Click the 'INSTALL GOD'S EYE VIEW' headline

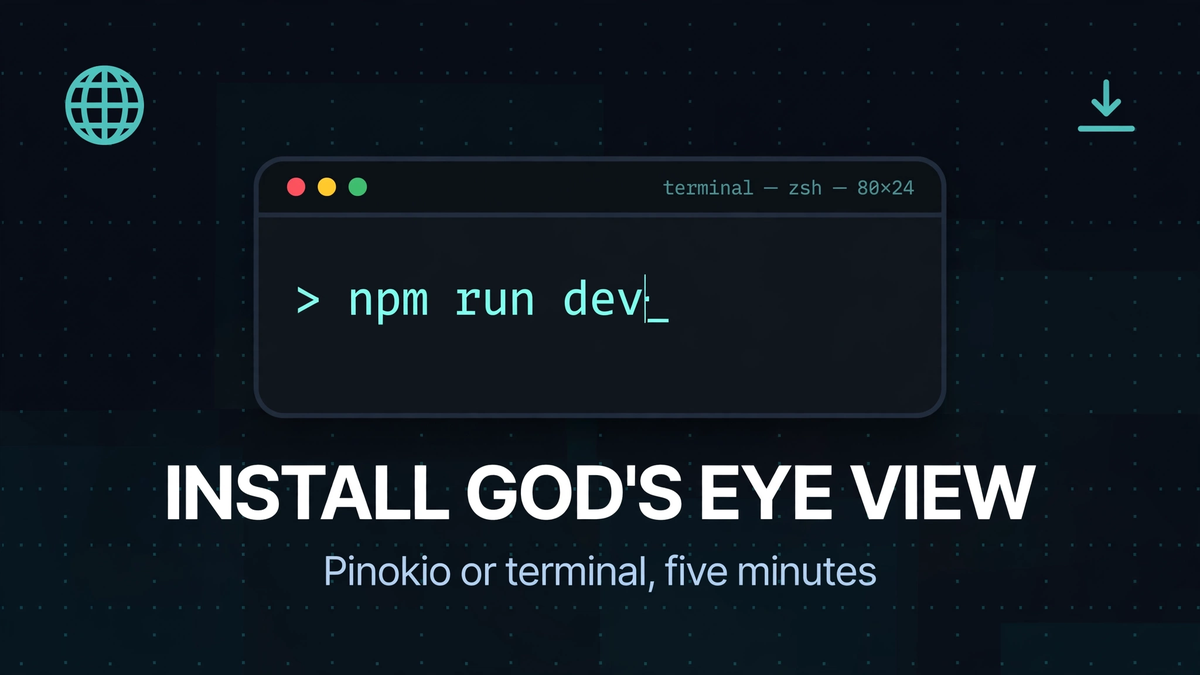click(x=599, y=493)
